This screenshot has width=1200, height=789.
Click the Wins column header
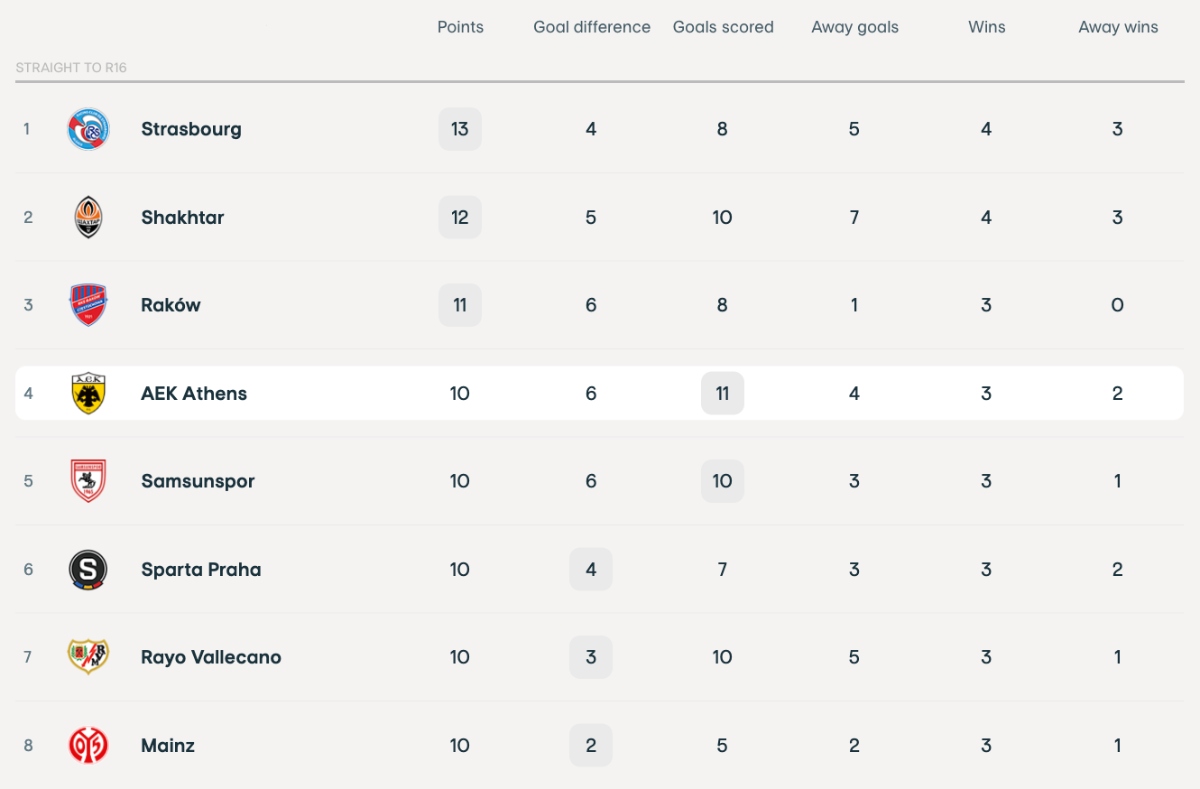coord(986,27)
